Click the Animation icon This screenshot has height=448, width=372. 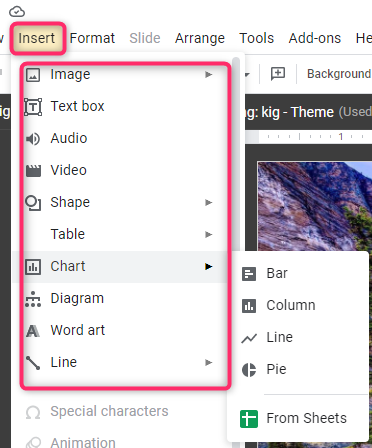[33, 443]
